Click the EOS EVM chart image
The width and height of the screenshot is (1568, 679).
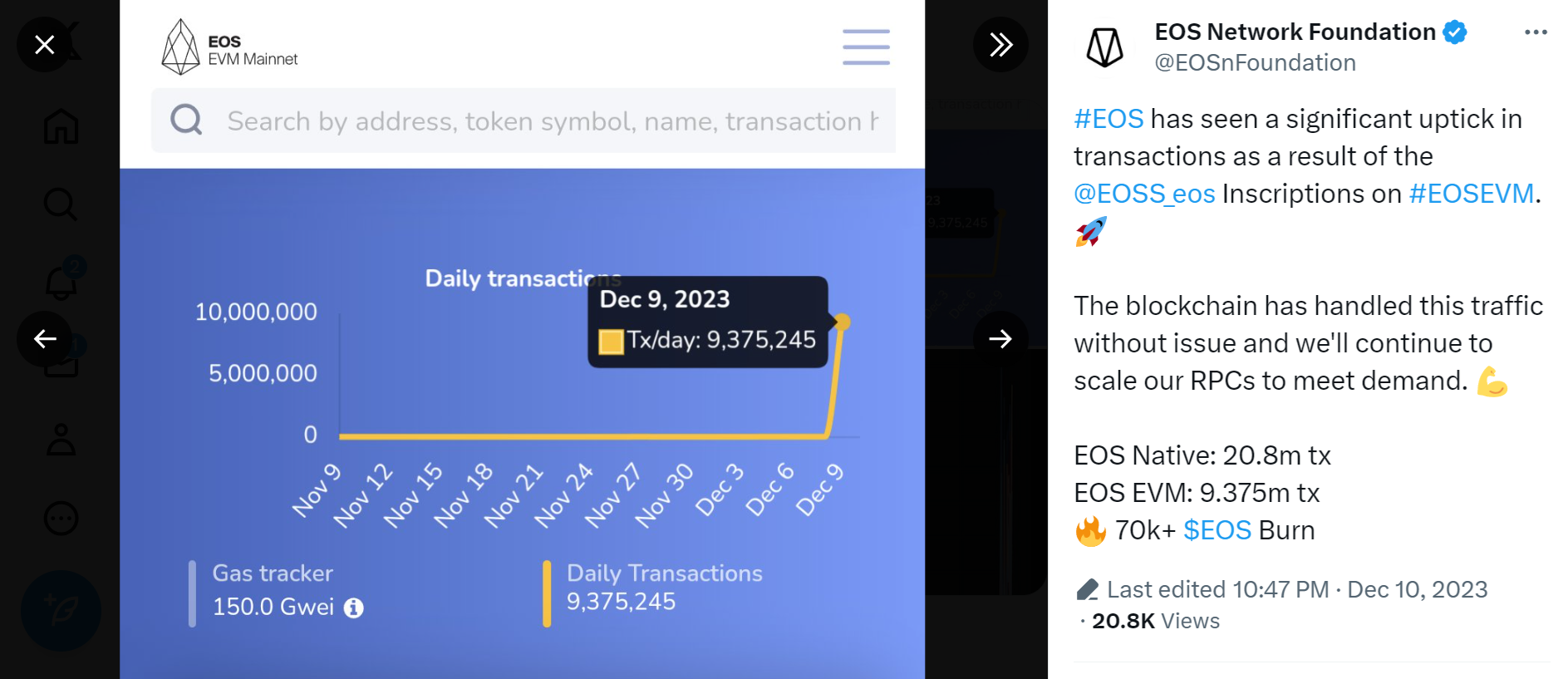point(522,339)
